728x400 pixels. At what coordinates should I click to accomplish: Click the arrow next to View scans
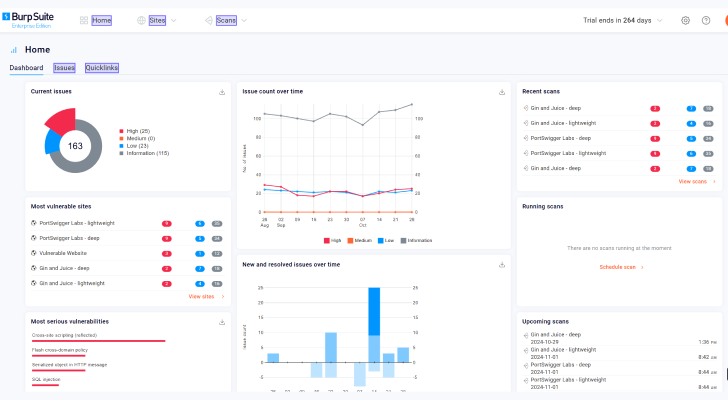pyautogui.click(x=714, y=181)
